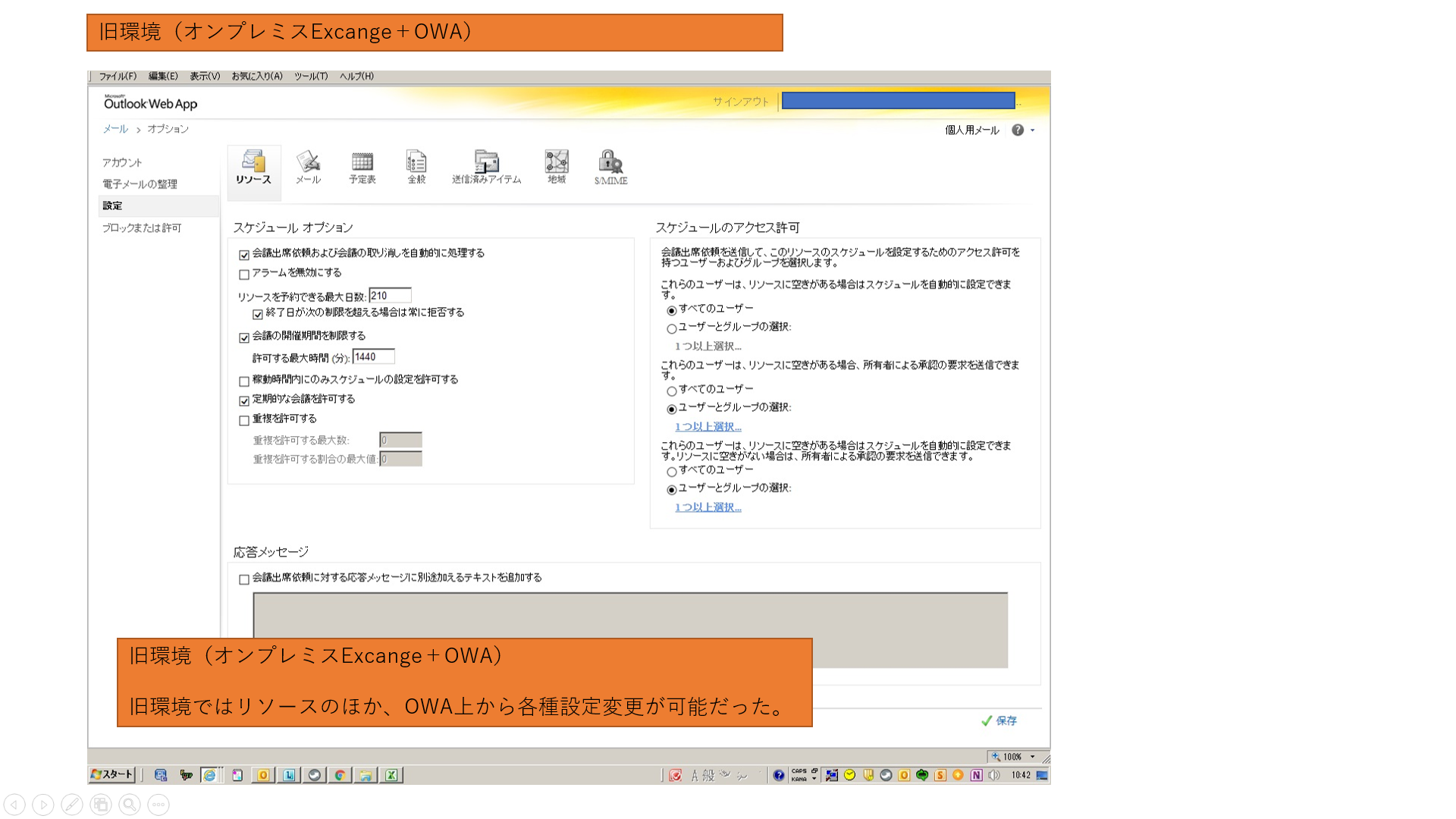
Task: Open the 表示(V) menu
Action: click(205, 77)
